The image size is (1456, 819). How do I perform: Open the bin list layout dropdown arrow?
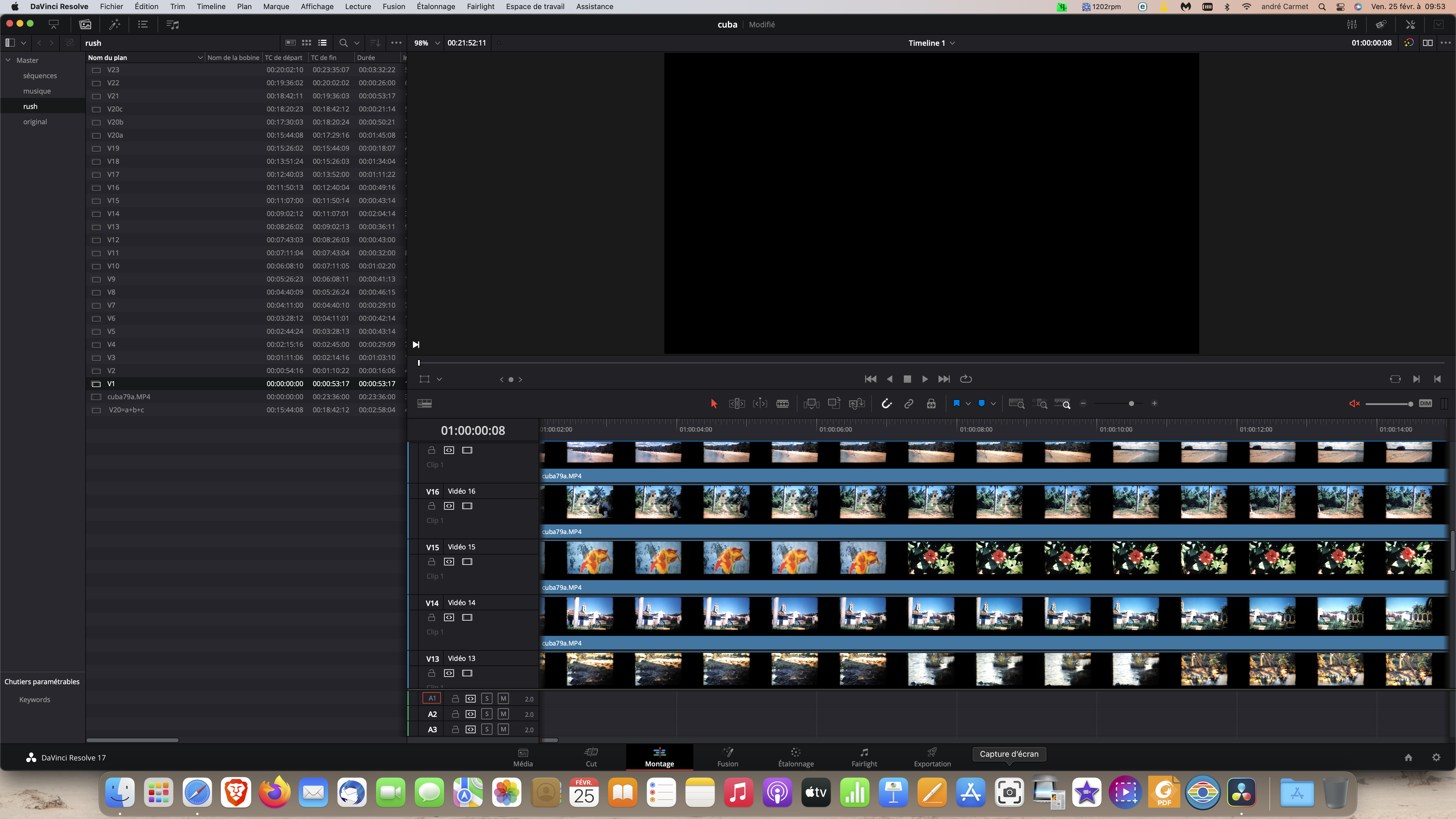tap(23, 43)
